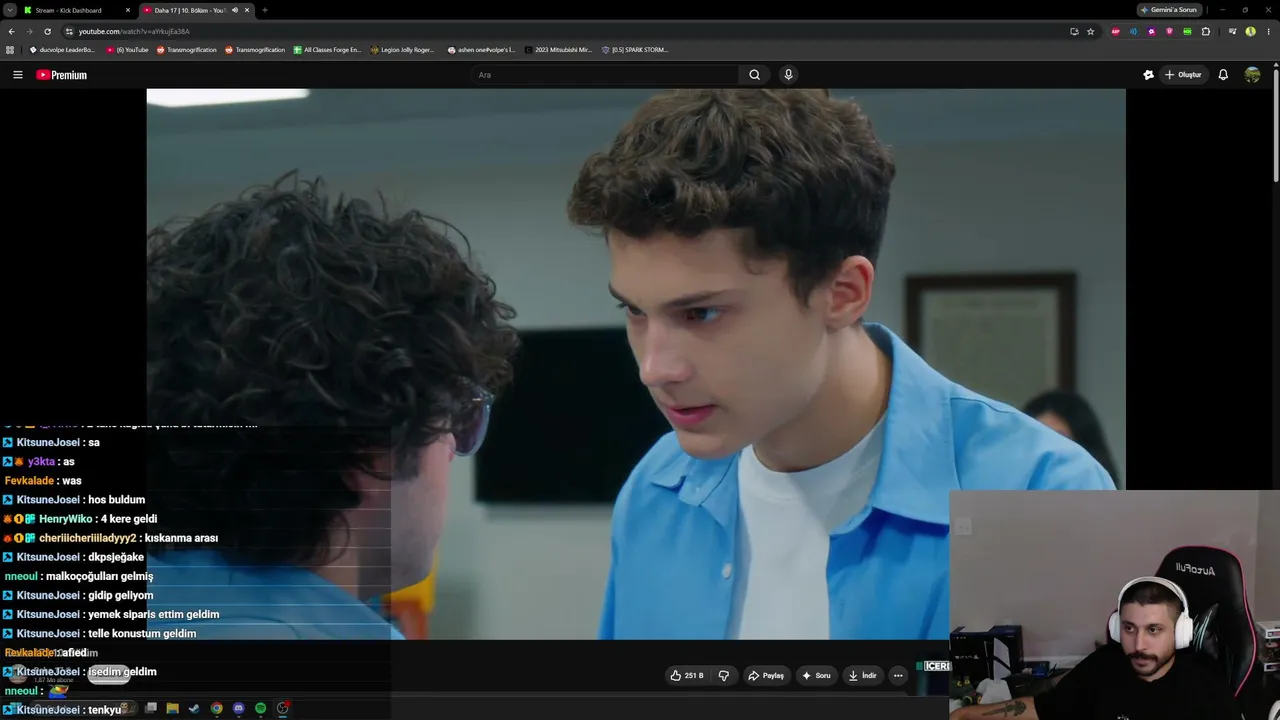
Task: Expand the tab search dropdown arrow
Action: [9, 10]
